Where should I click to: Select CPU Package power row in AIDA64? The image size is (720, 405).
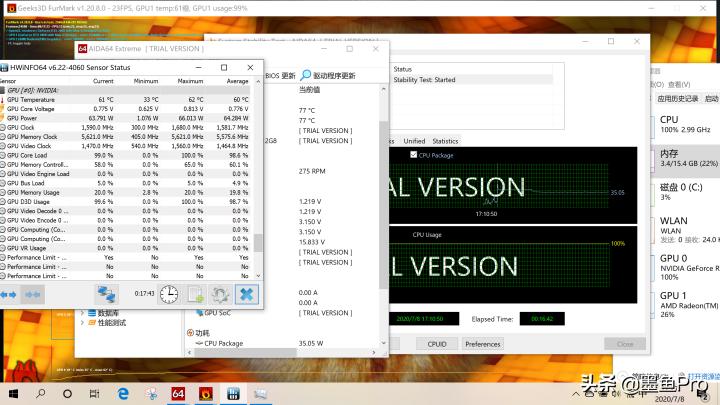tap(282, 343)
